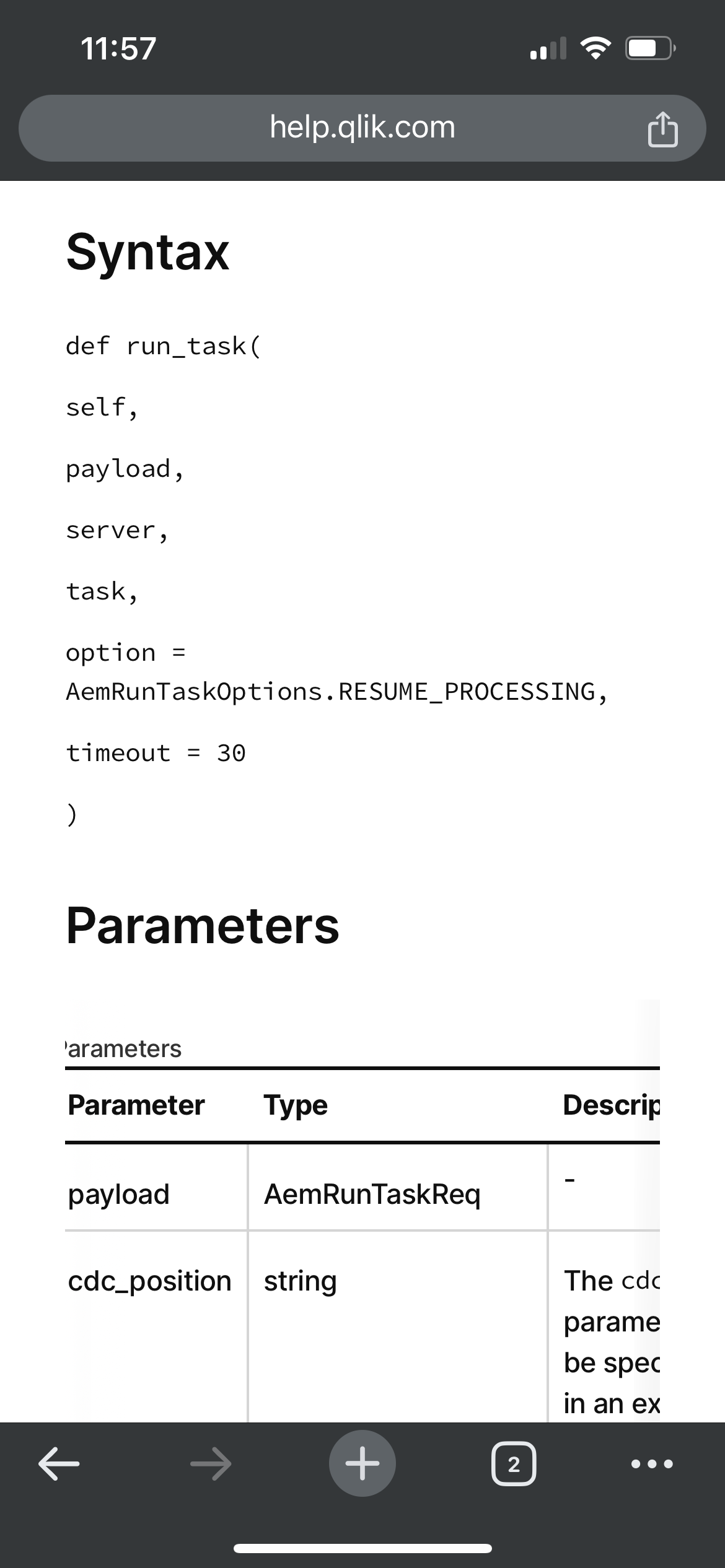Tap the share icon in address bar
The width and height of the screenshot is (725, 1568).
(662, 129)
